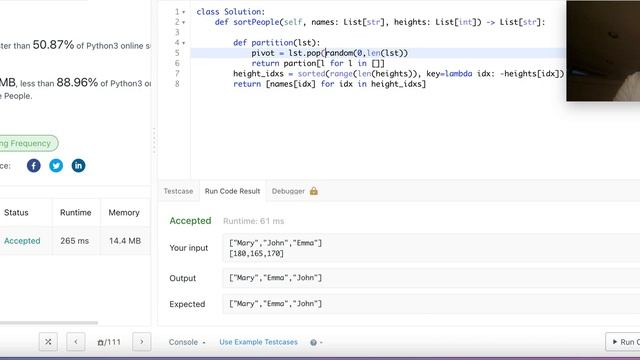Viewport: 640px width, 360px height.
Task: Click the horizontal scrollbar in the left panel
Action: click(x=49, y=322)
